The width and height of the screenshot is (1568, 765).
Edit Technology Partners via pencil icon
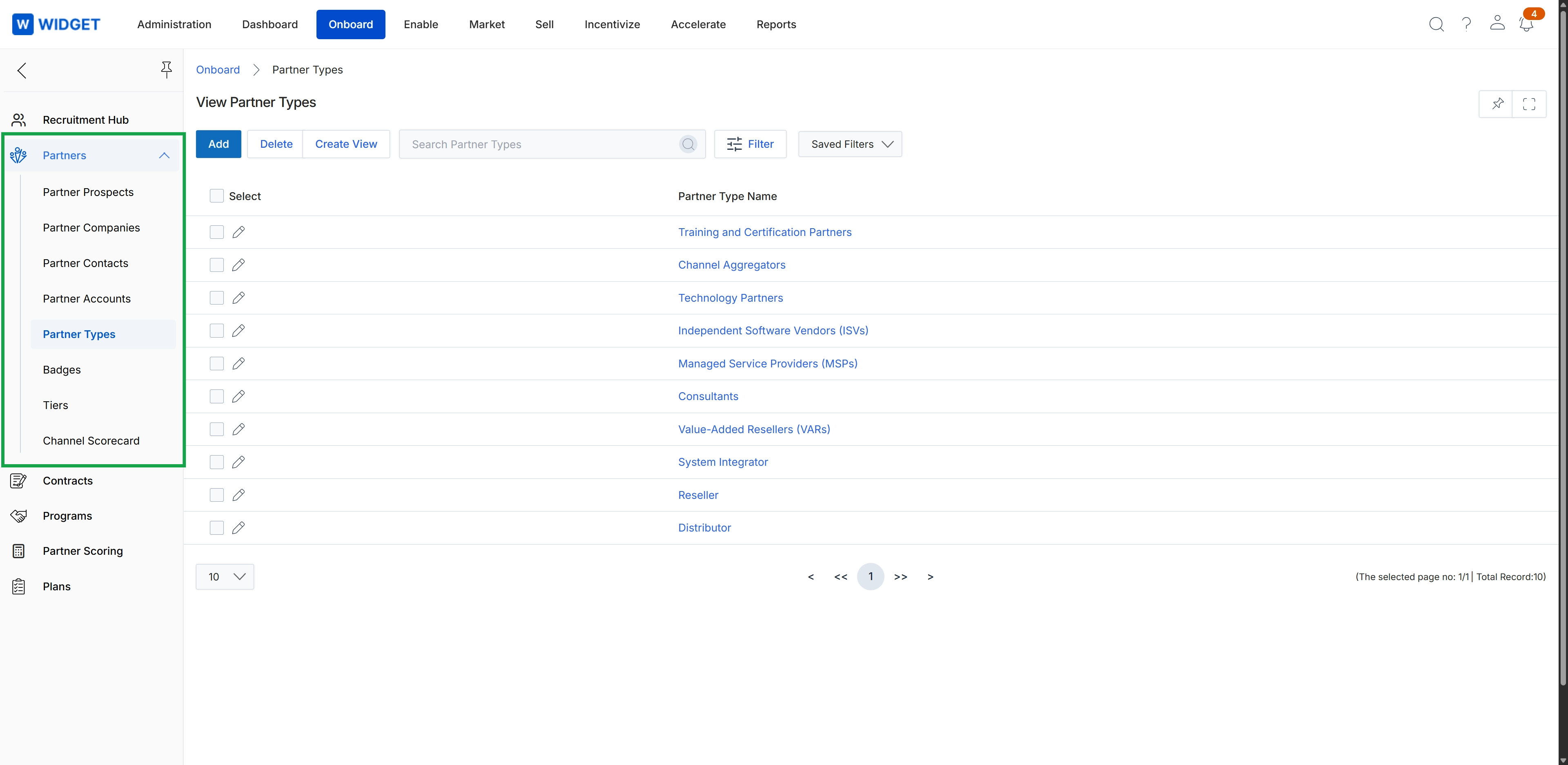pyautogui.click(x=238, y=298)
